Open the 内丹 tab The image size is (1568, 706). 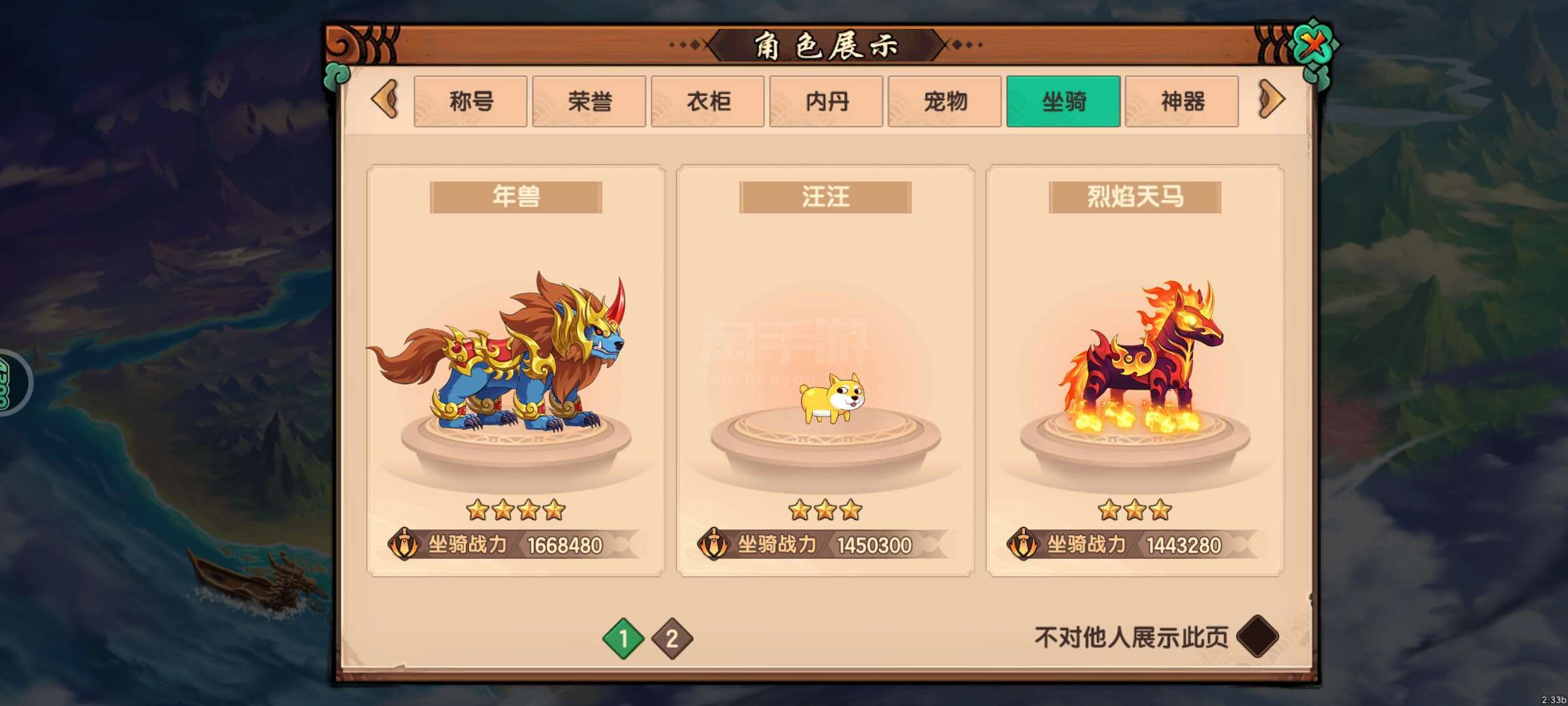pos(826,101)
